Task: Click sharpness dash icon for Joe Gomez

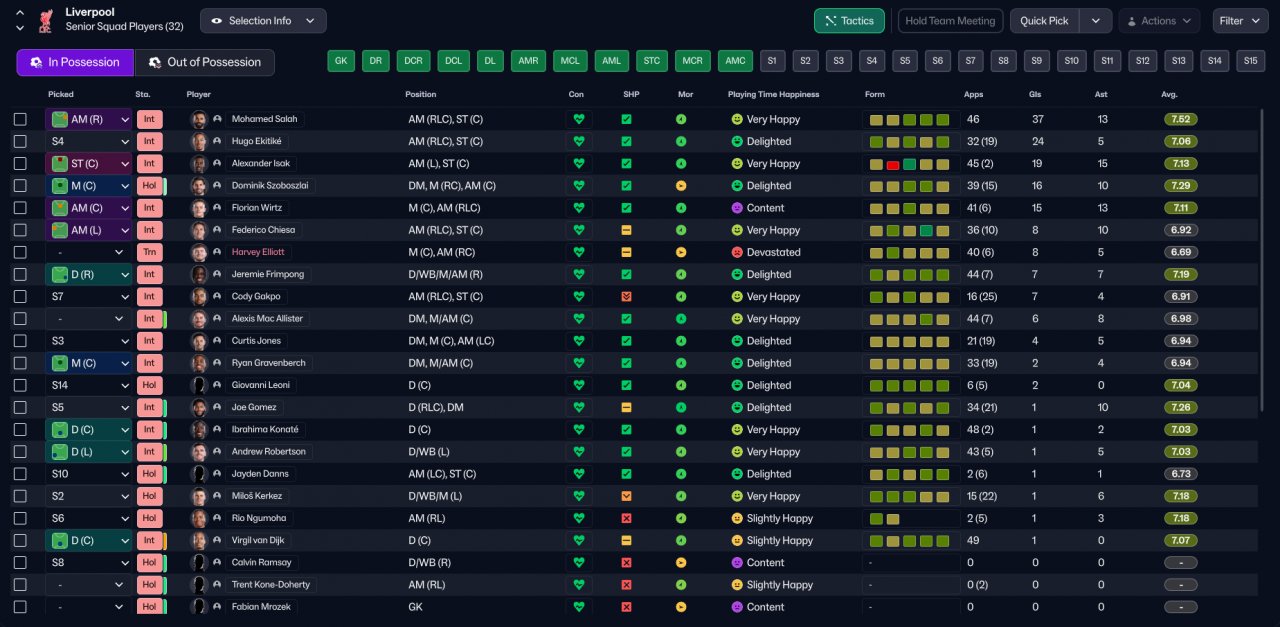Action: (626, 407)
